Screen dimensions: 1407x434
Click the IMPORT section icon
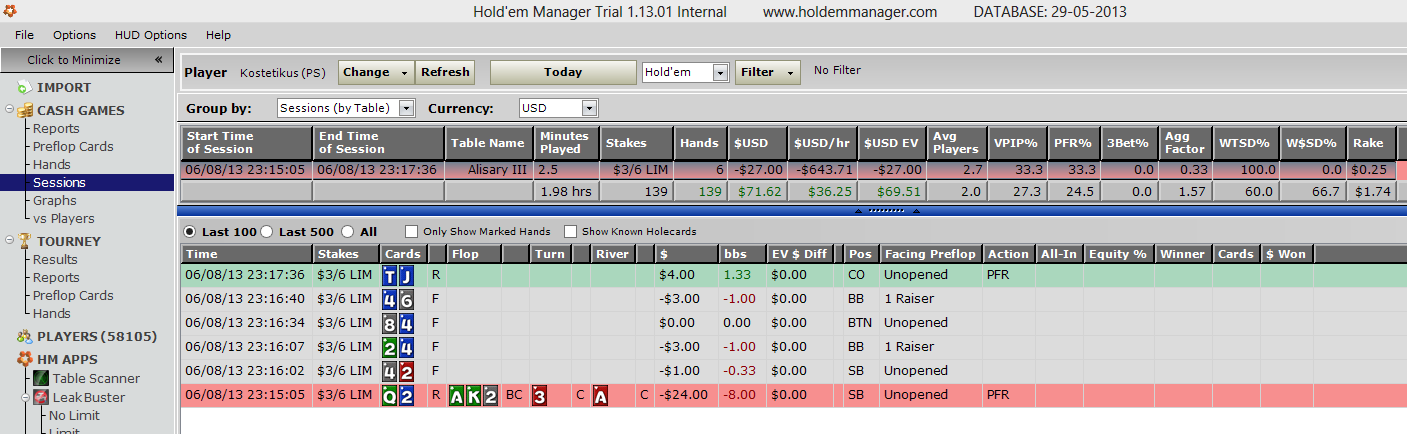point(24,88)
